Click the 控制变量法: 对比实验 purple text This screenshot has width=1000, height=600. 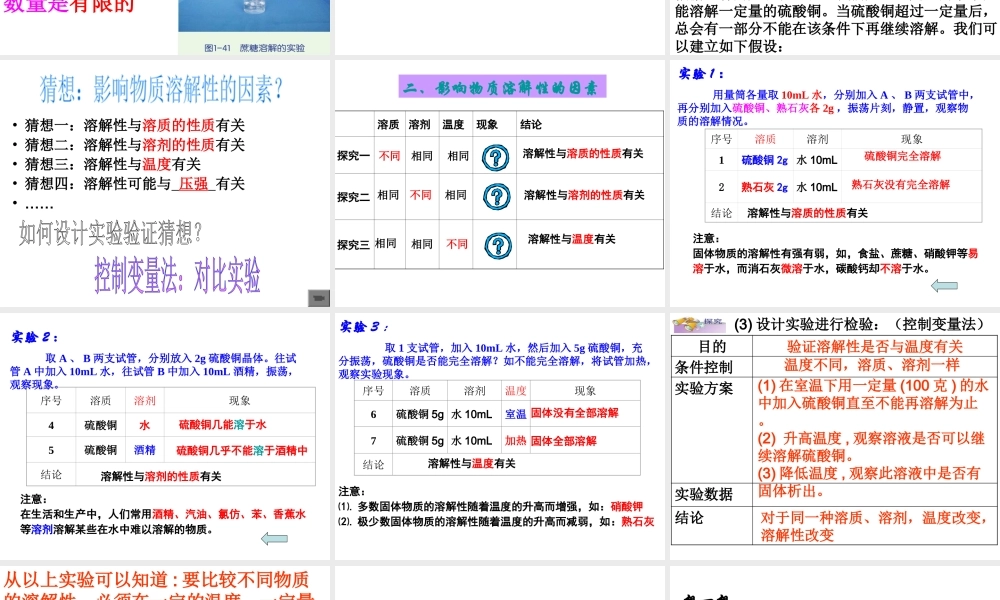coord(177,275)
